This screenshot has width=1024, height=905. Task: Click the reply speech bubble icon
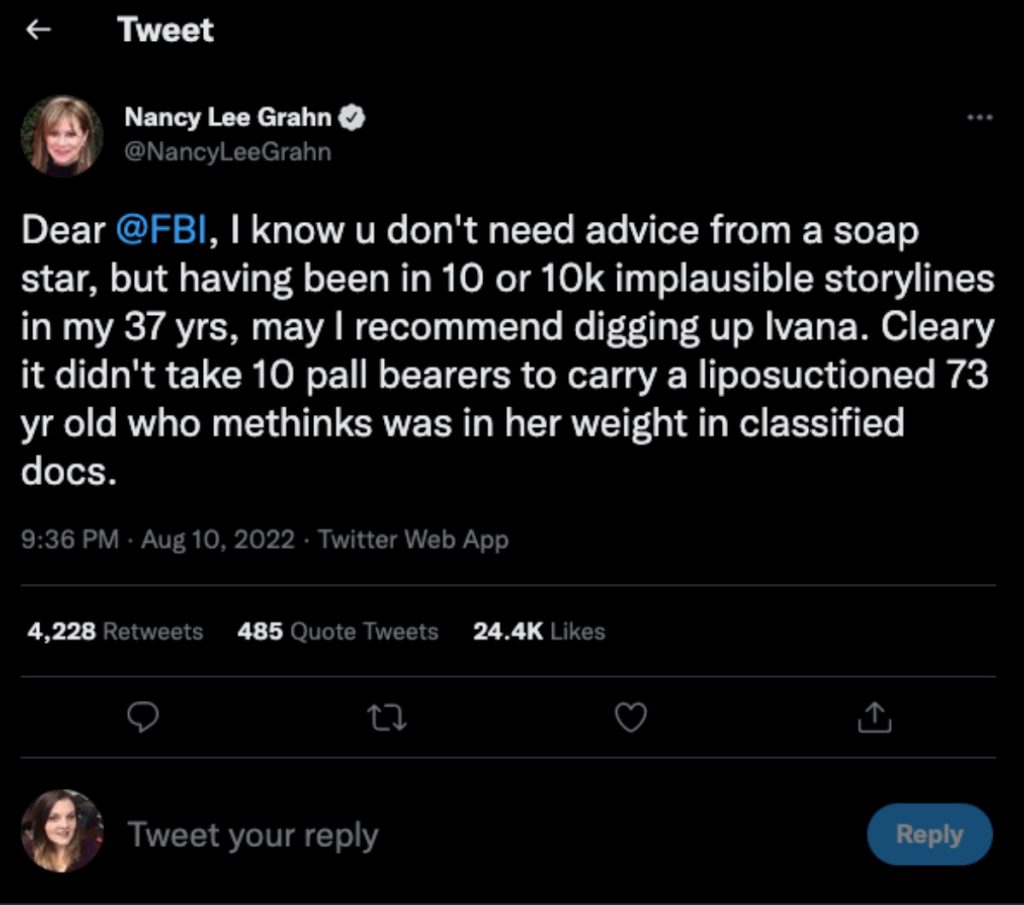pos(146,716)
